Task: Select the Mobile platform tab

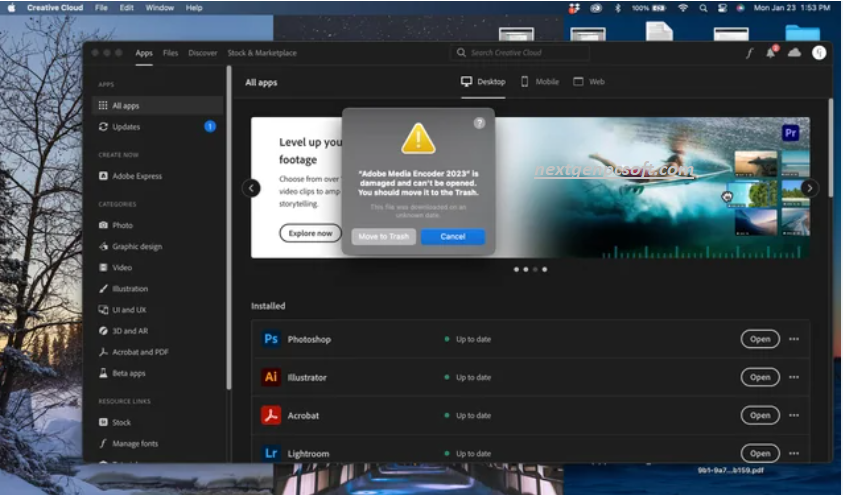Action: click(x=540, y=82)
